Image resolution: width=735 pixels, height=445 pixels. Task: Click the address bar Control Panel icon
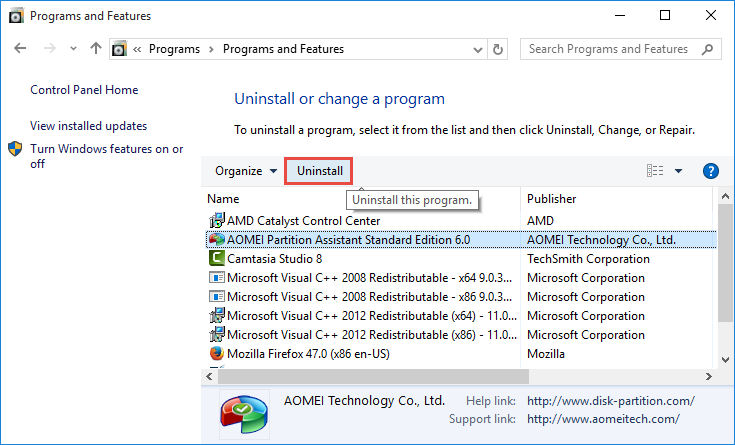[x=120, y=49]
